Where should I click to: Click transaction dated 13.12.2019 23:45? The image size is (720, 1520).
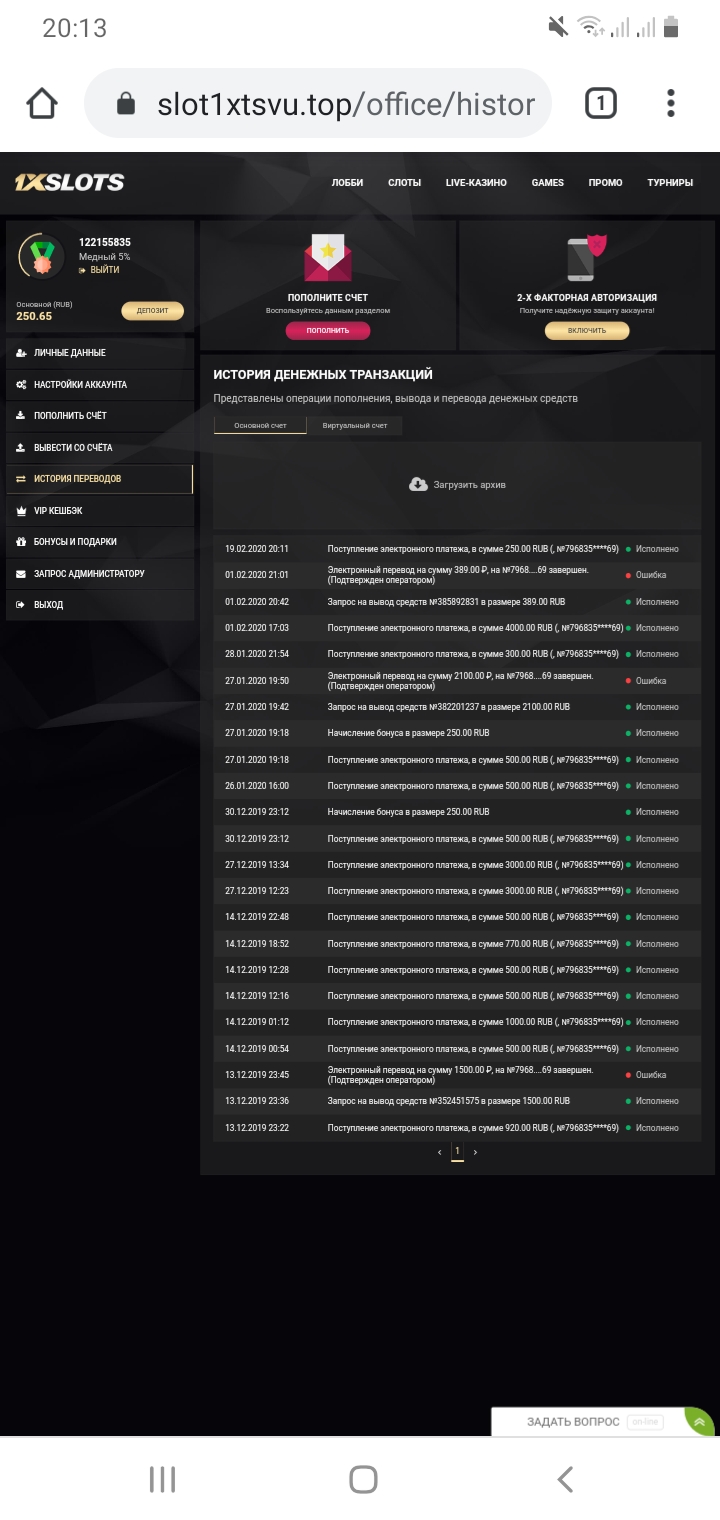(x=457, y=1075)
